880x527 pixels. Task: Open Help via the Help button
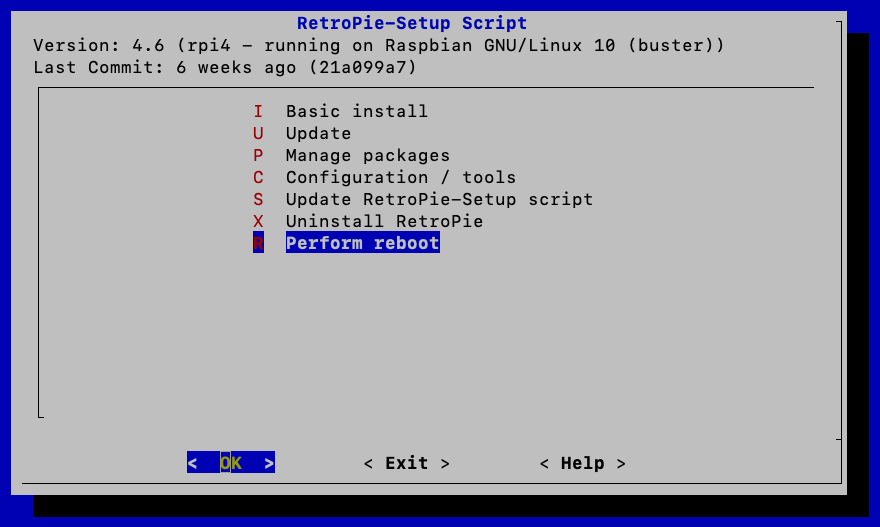pos(582,463)
